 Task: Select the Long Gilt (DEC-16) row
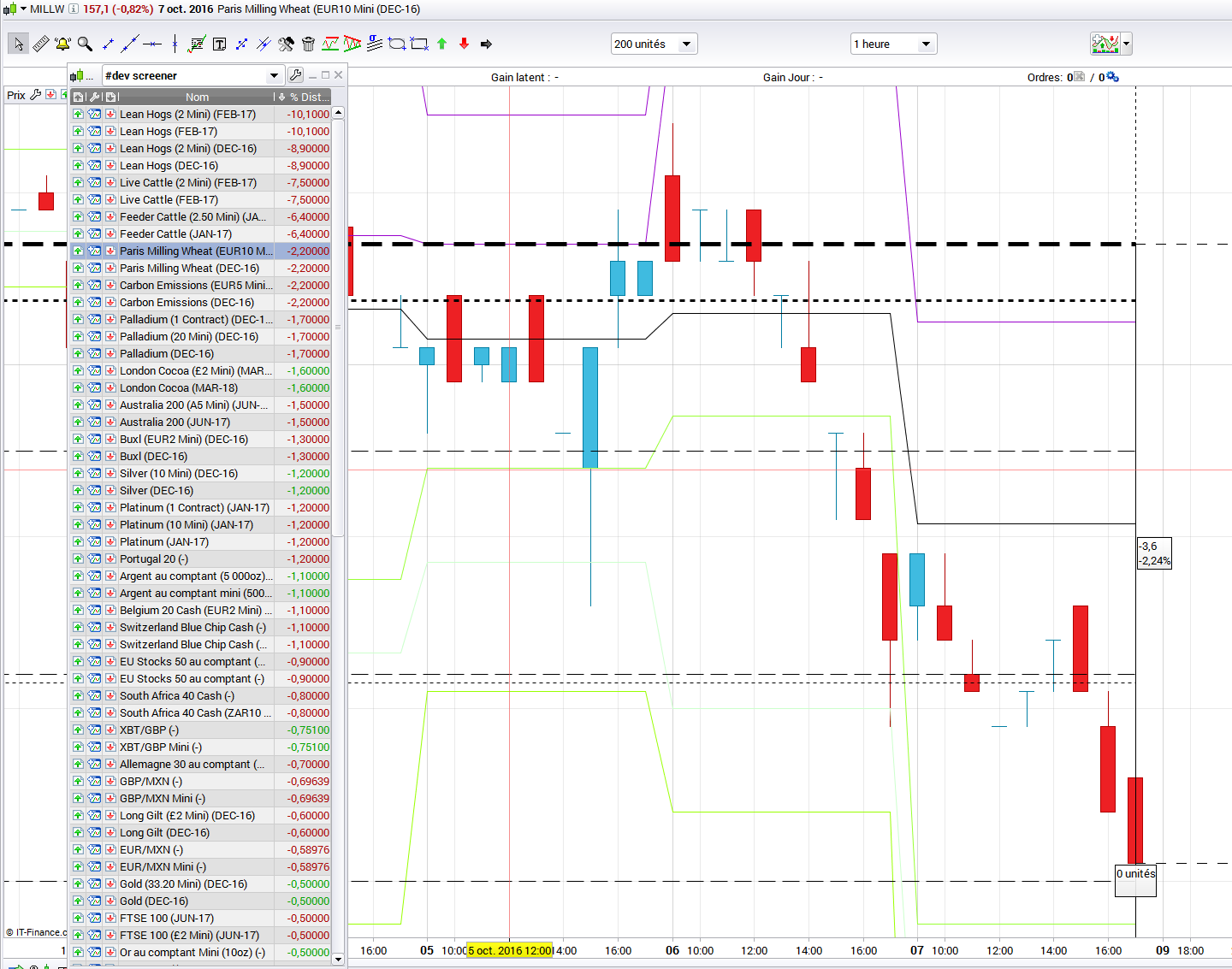(x=200, y=832)
